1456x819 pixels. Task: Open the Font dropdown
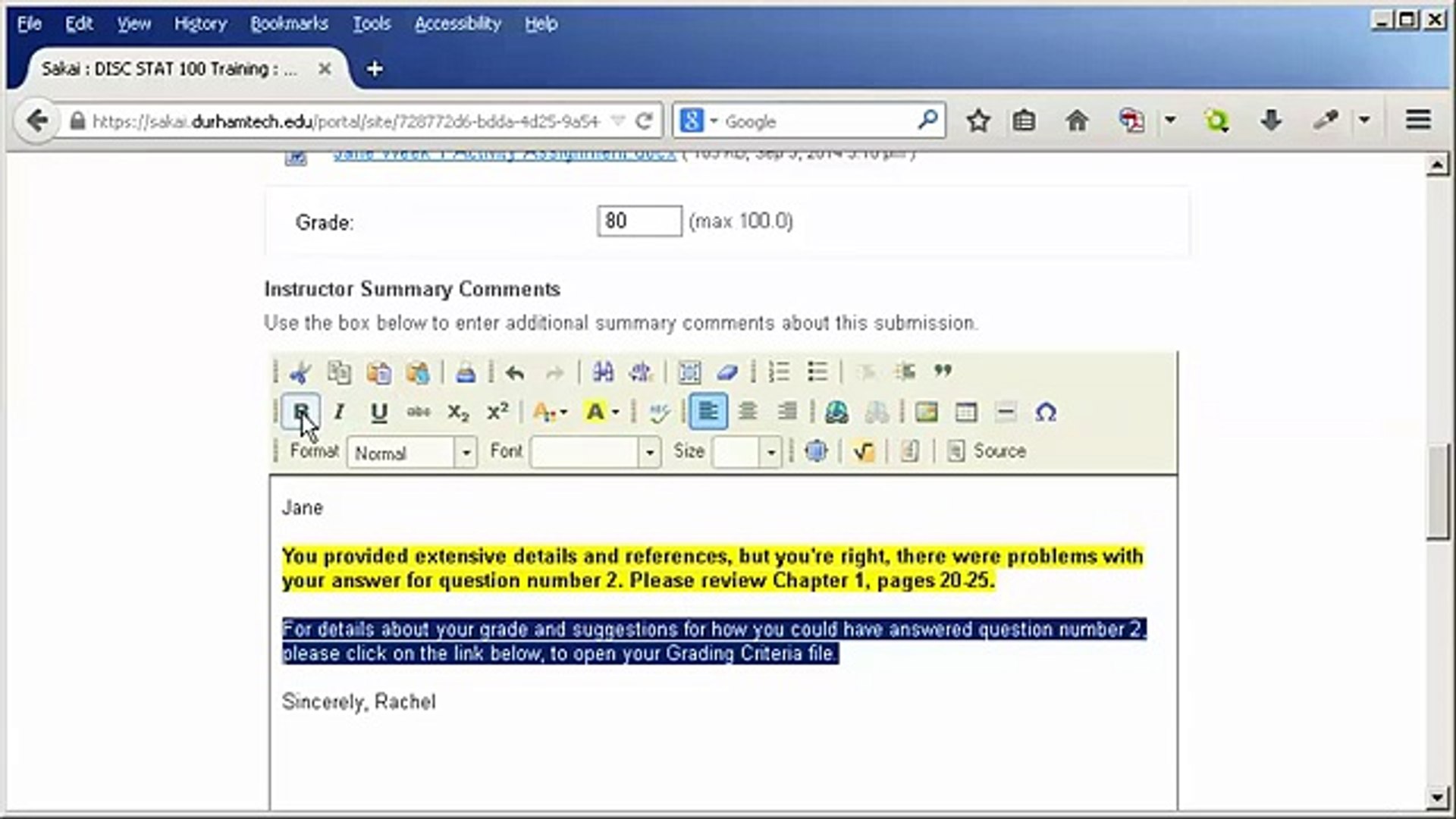click(595, 453)
